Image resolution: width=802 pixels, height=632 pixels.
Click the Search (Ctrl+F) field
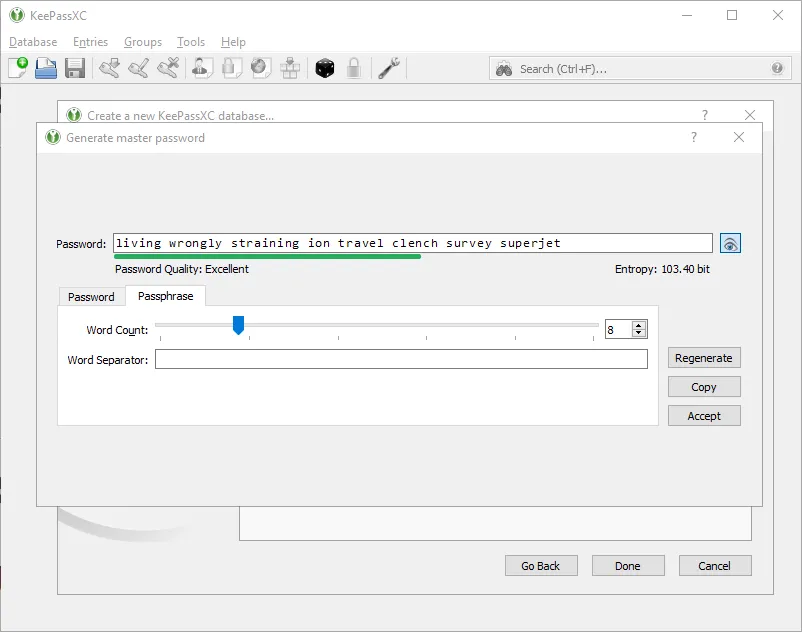click(640, 69)
